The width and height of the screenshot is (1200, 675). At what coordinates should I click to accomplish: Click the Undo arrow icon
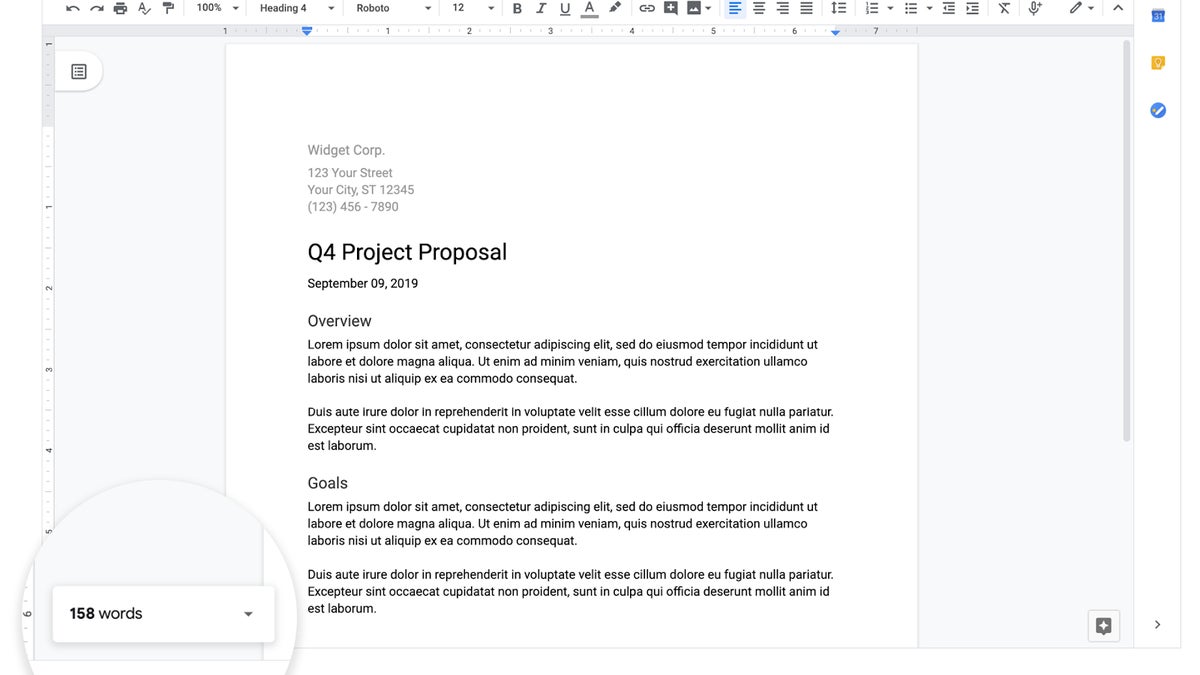coord(73,8)
